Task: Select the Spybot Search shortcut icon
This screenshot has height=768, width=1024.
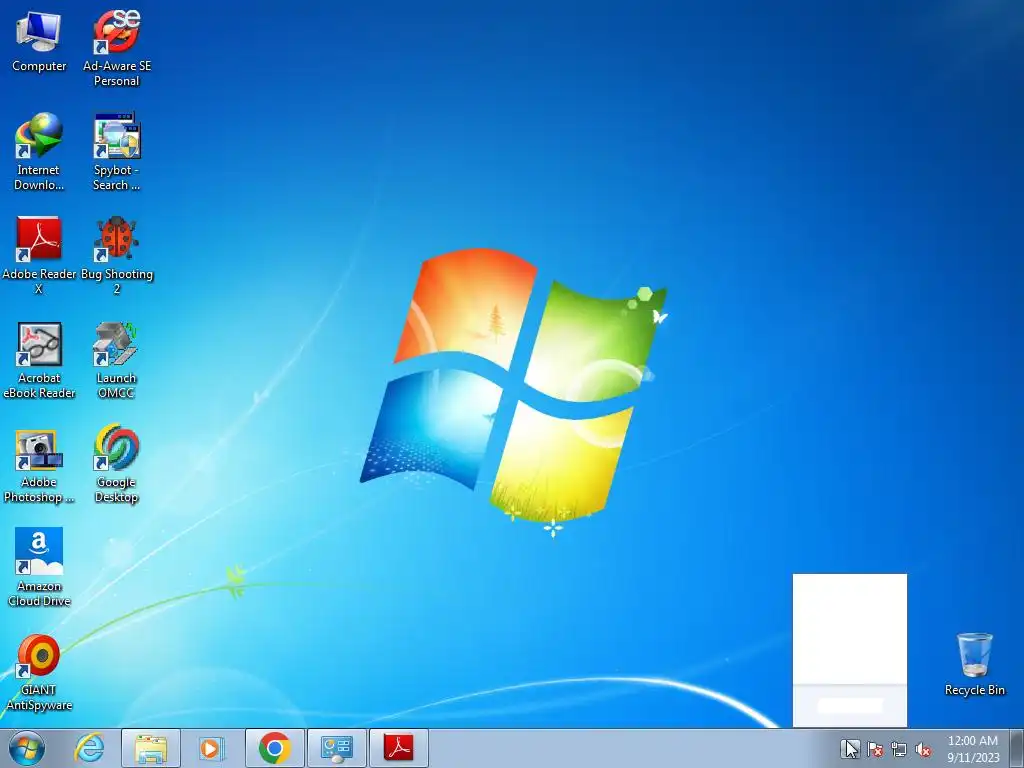Action: click(116, 136)
